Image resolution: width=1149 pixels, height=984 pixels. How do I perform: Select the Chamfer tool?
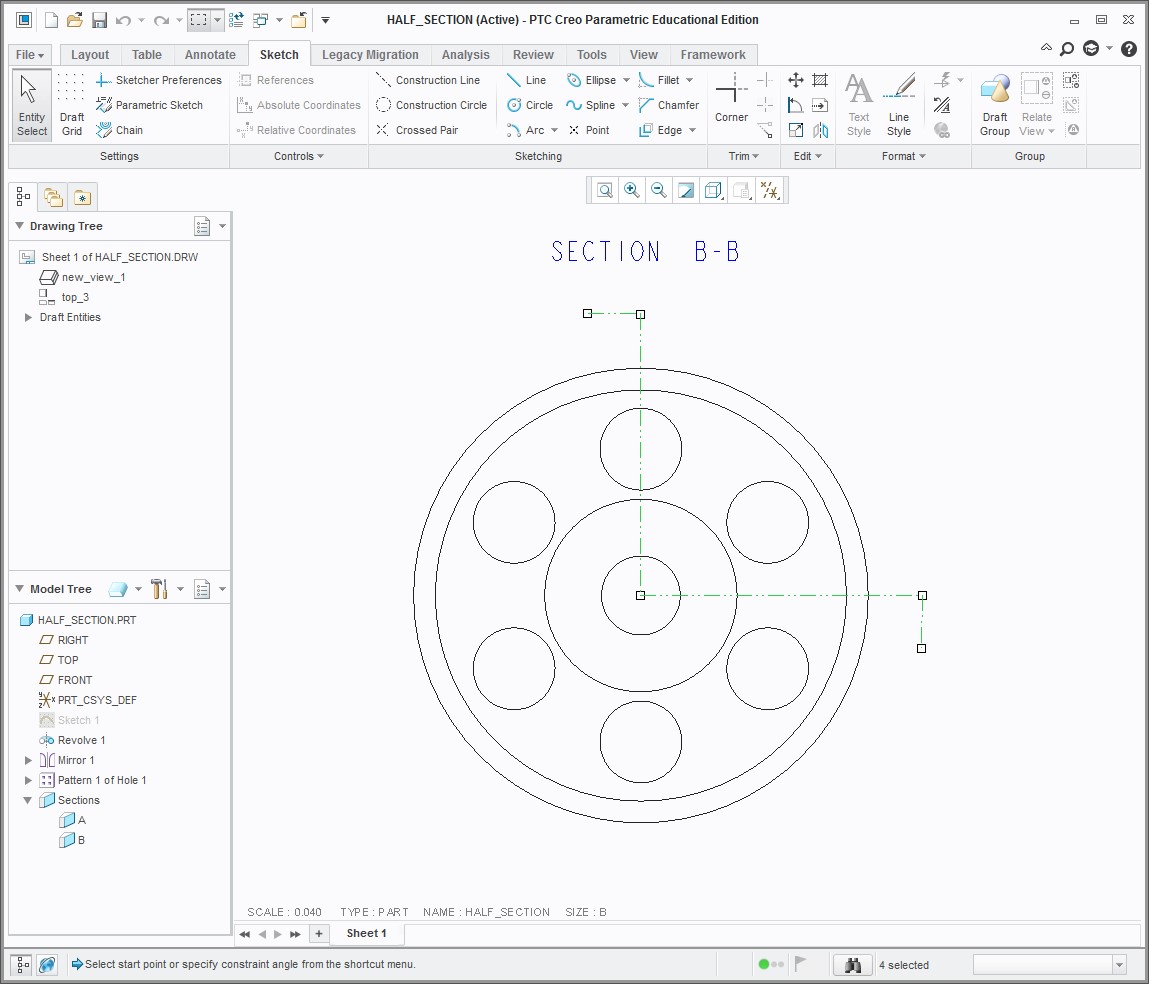(669, 105)
